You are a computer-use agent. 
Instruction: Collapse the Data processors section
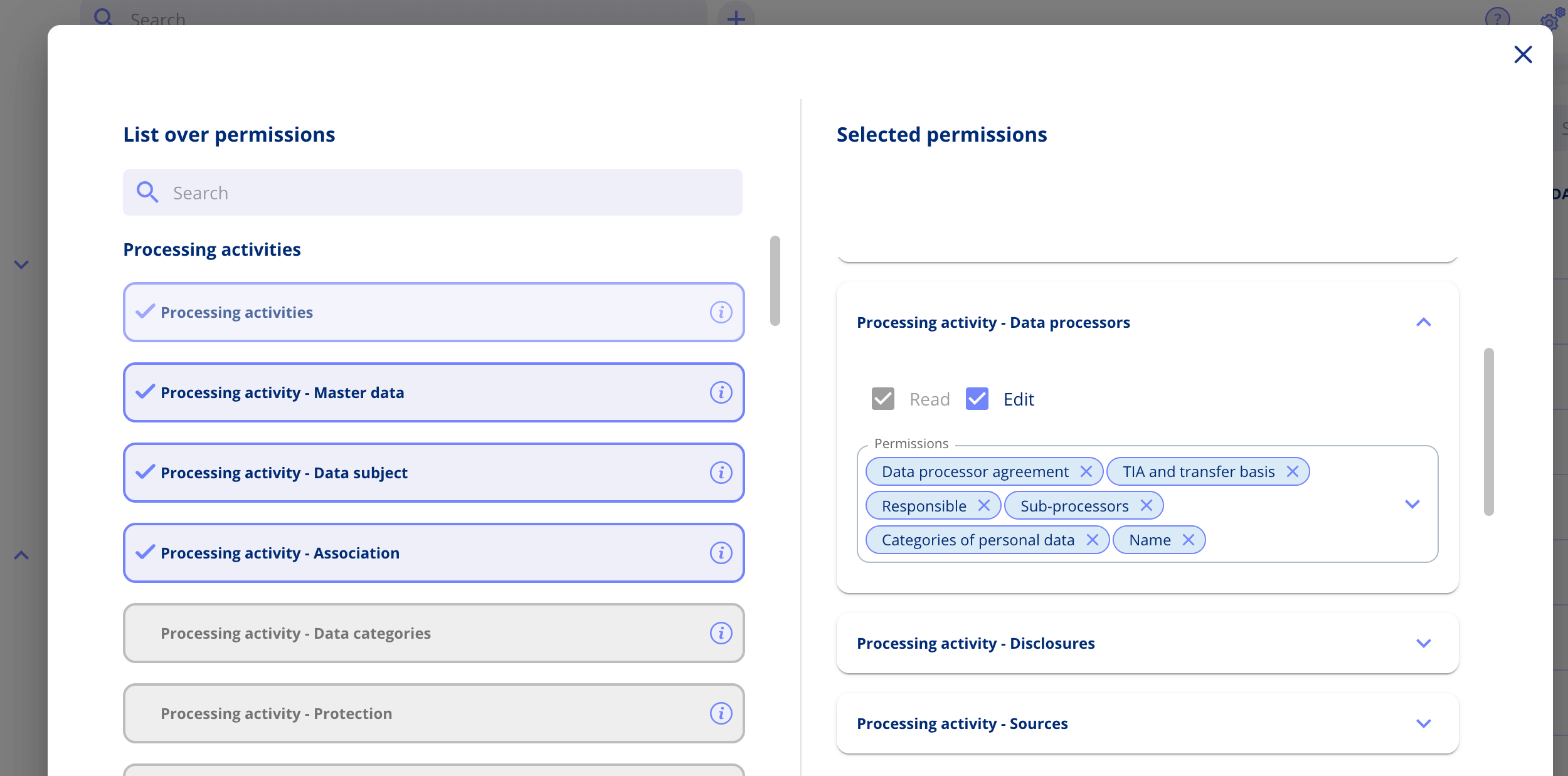coord(1423,323)
